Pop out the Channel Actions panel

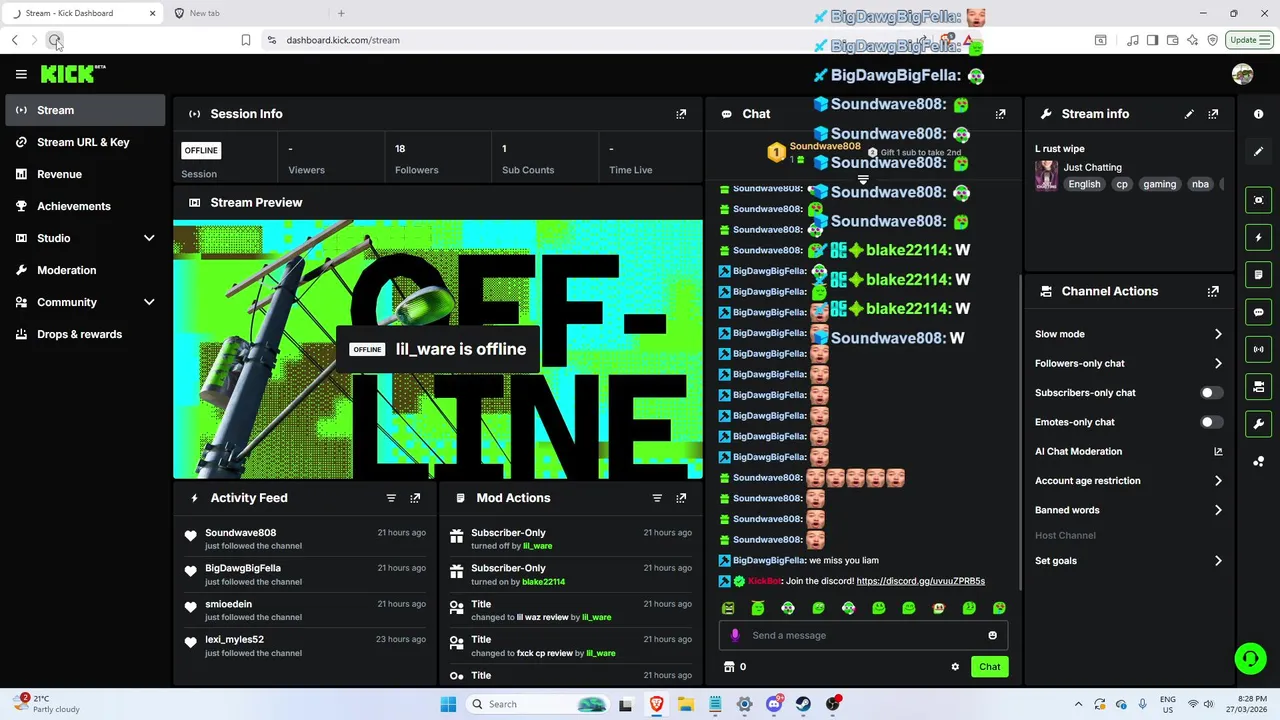[1213, 292]
